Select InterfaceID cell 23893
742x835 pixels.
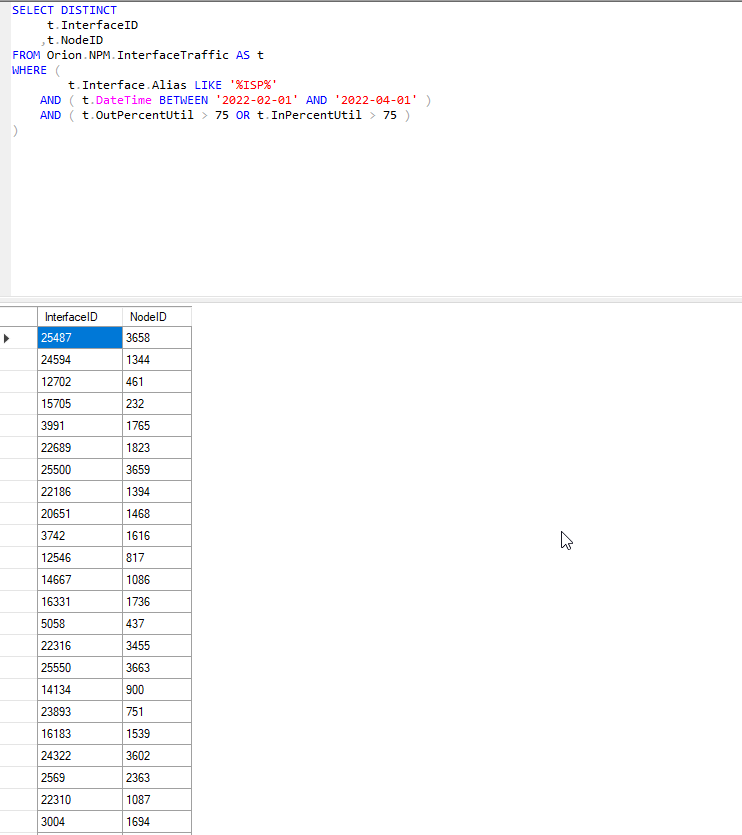tap(80, 712)
